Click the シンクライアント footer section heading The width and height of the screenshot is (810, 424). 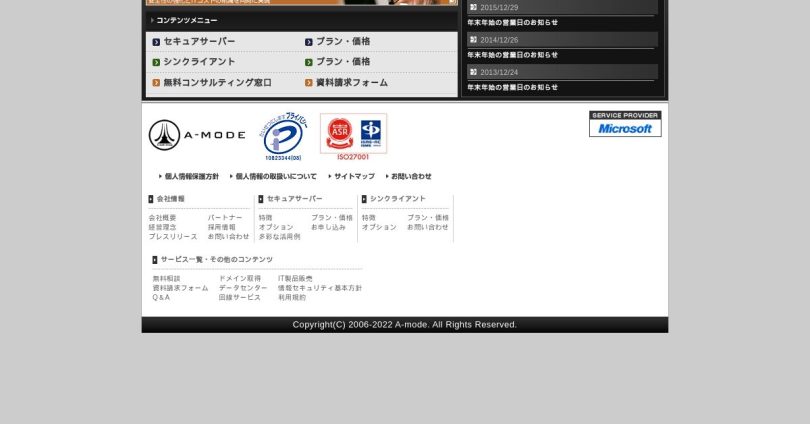point(398,199)
